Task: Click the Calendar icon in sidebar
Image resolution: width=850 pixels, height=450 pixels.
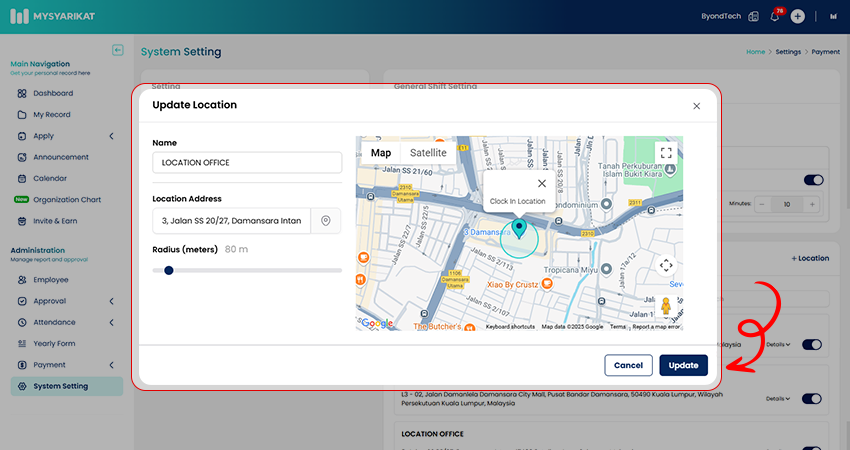Action: [22, 178]
